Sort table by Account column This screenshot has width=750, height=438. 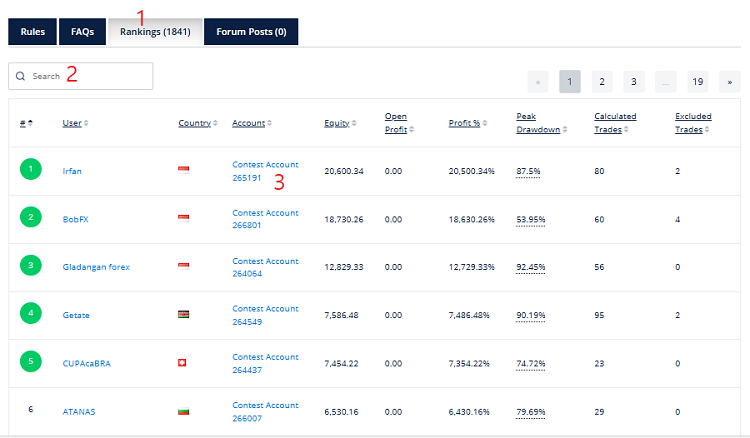[252, 123]
